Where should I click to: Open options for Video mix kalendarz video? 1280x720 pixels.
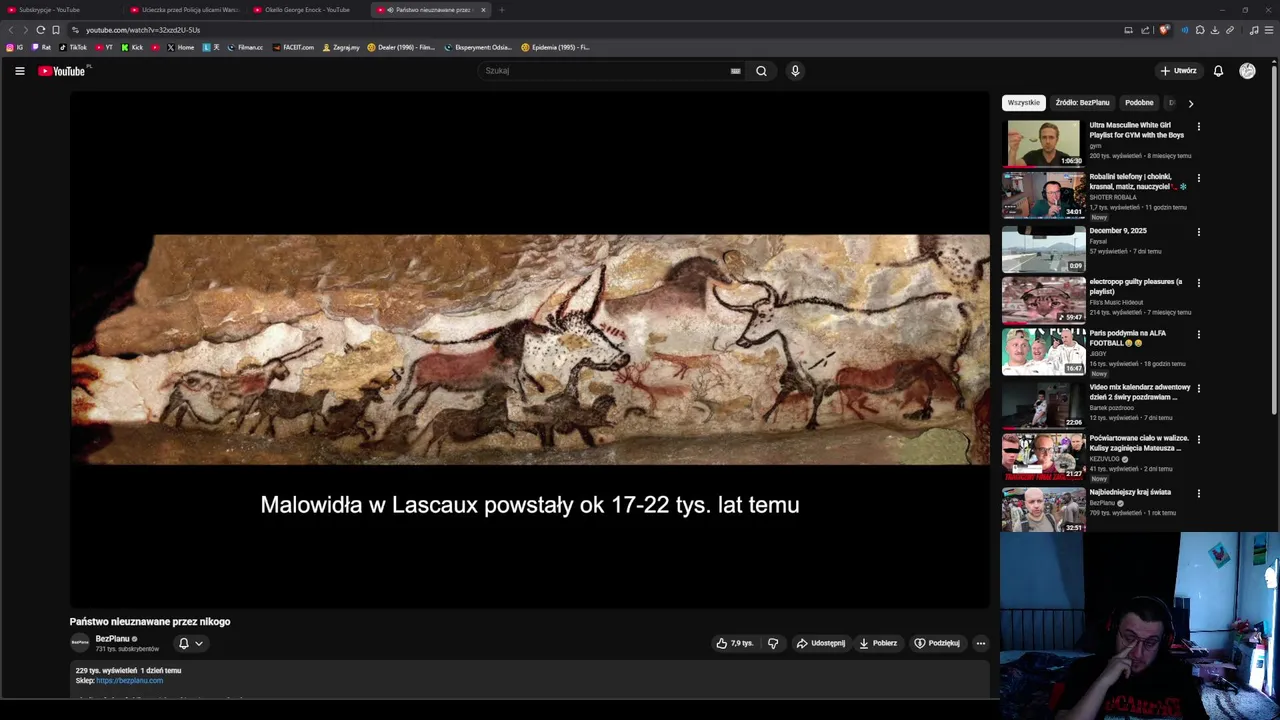click(x=1198, y=388)
